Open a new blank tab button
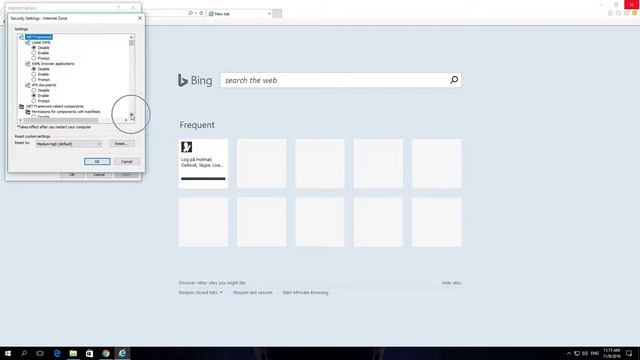This screenshot has height=360, width=640. point(277,13)
